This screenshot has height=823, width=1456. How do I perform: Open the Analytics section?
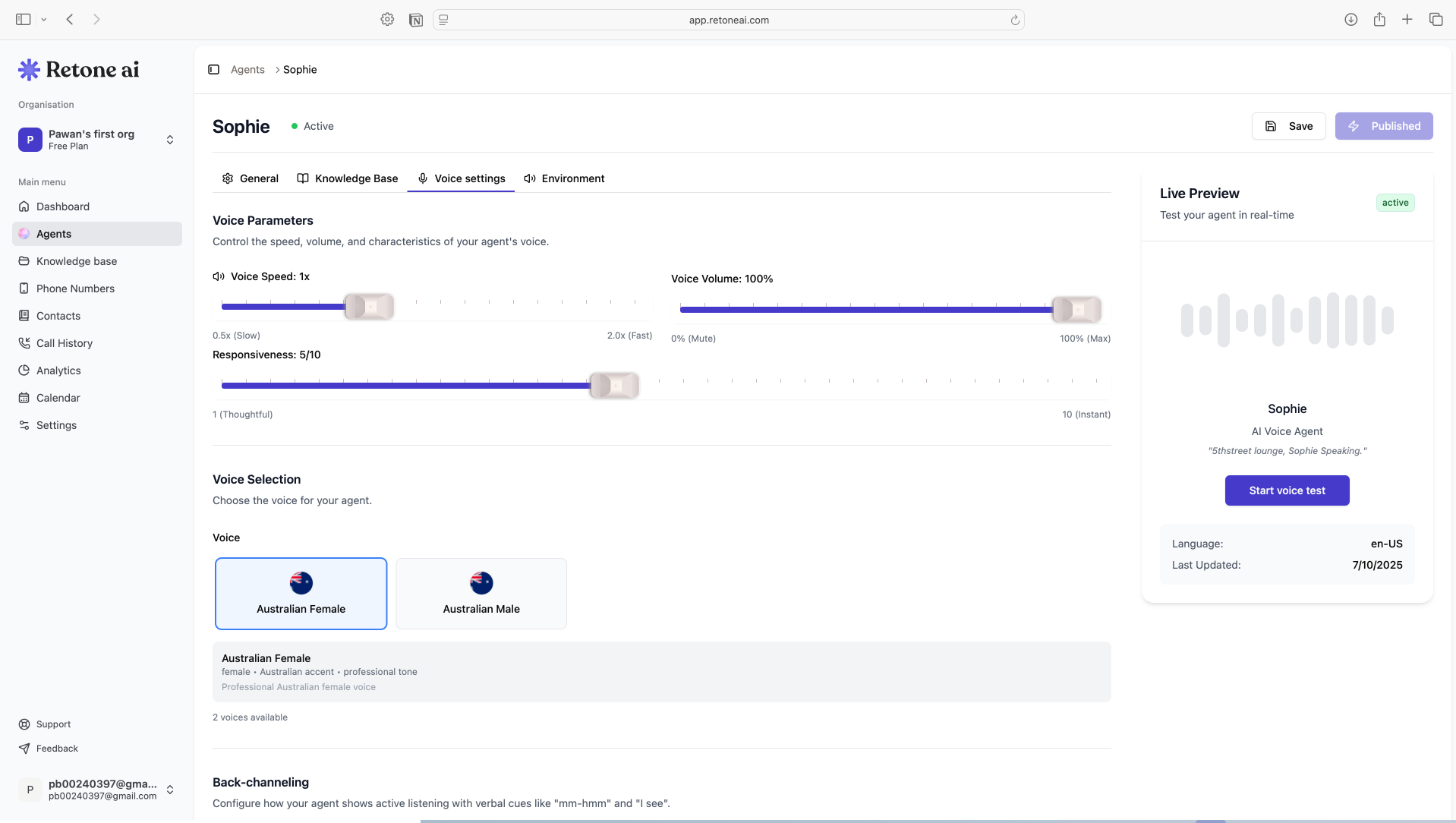pos(58,371)
